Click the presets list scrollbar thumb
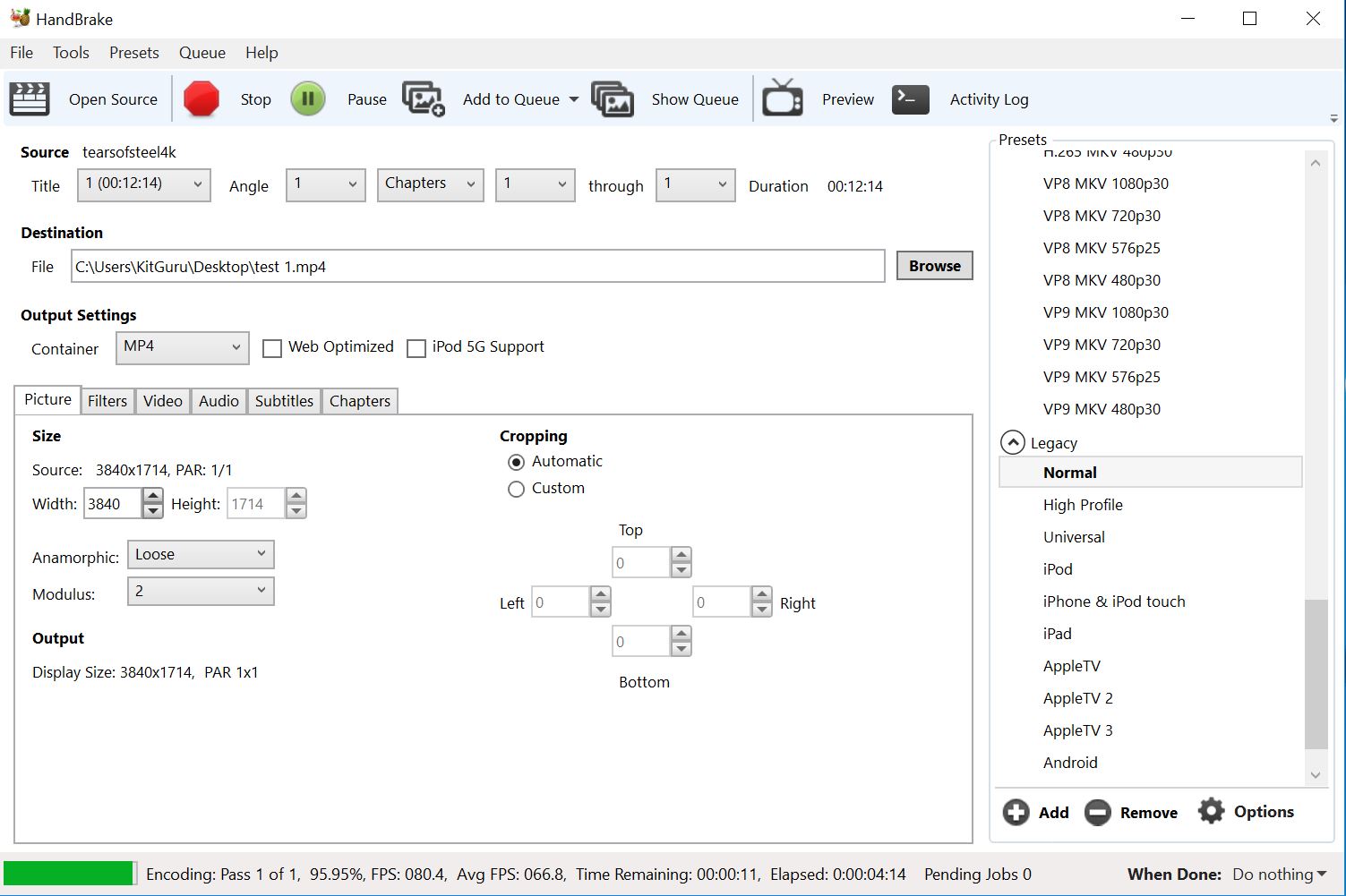1346x896 pixels. [1316, 673]
